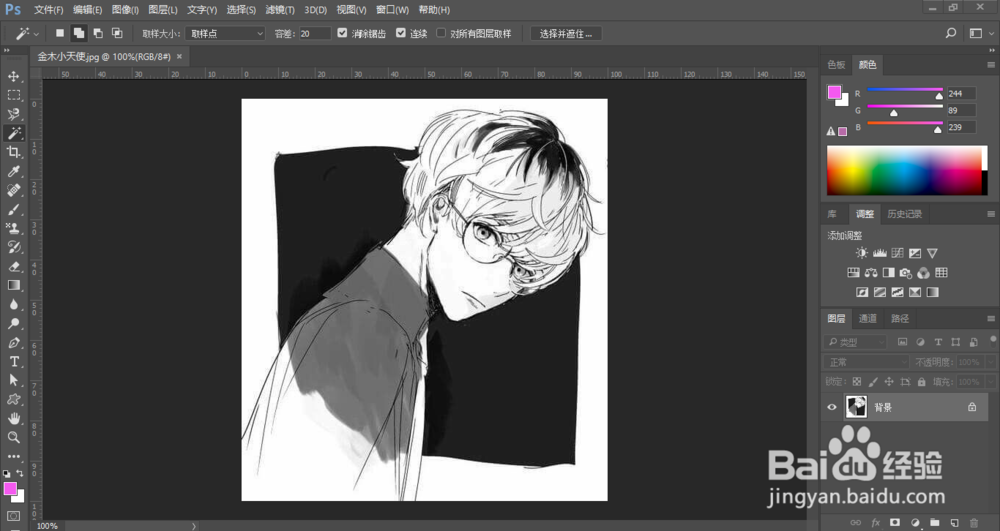This screenshot has width=1000, height=531.
Task: Create a new layer button
Action: pos(954,522)
